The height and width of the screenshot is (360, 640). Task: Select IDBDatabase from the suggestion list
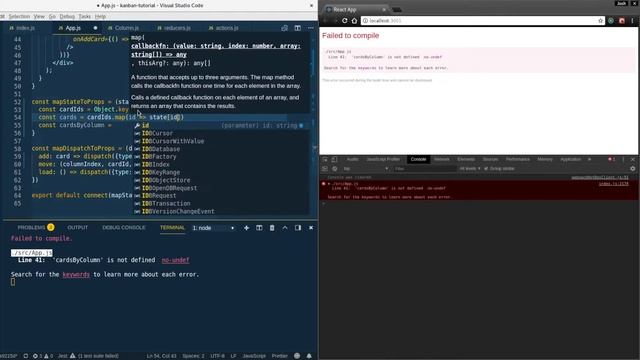point(221,149)
